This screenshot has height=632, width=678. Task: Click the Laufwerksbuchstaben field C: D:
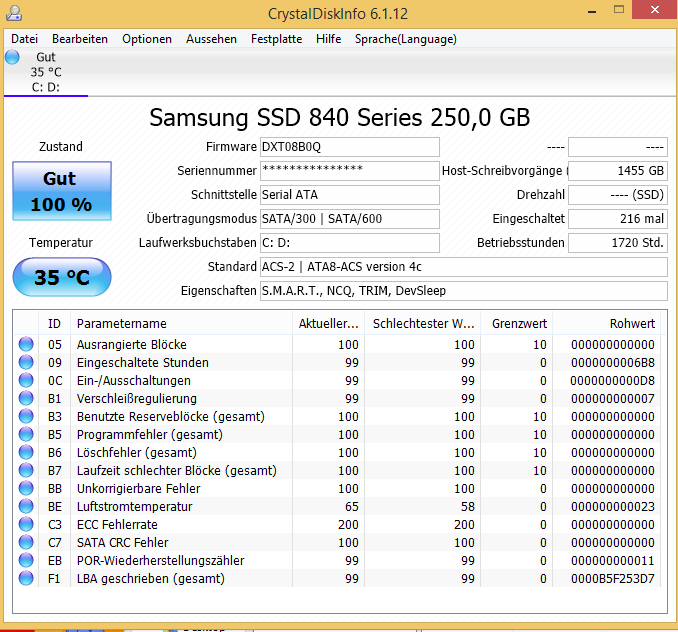point(350,243)
